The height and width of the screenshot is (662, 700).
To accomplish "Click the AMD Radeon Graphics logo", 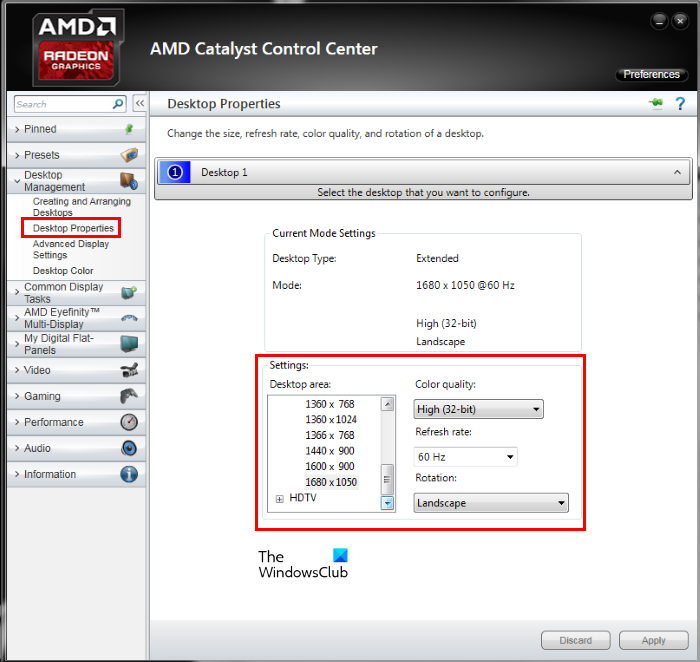I will tap(77, 48).
